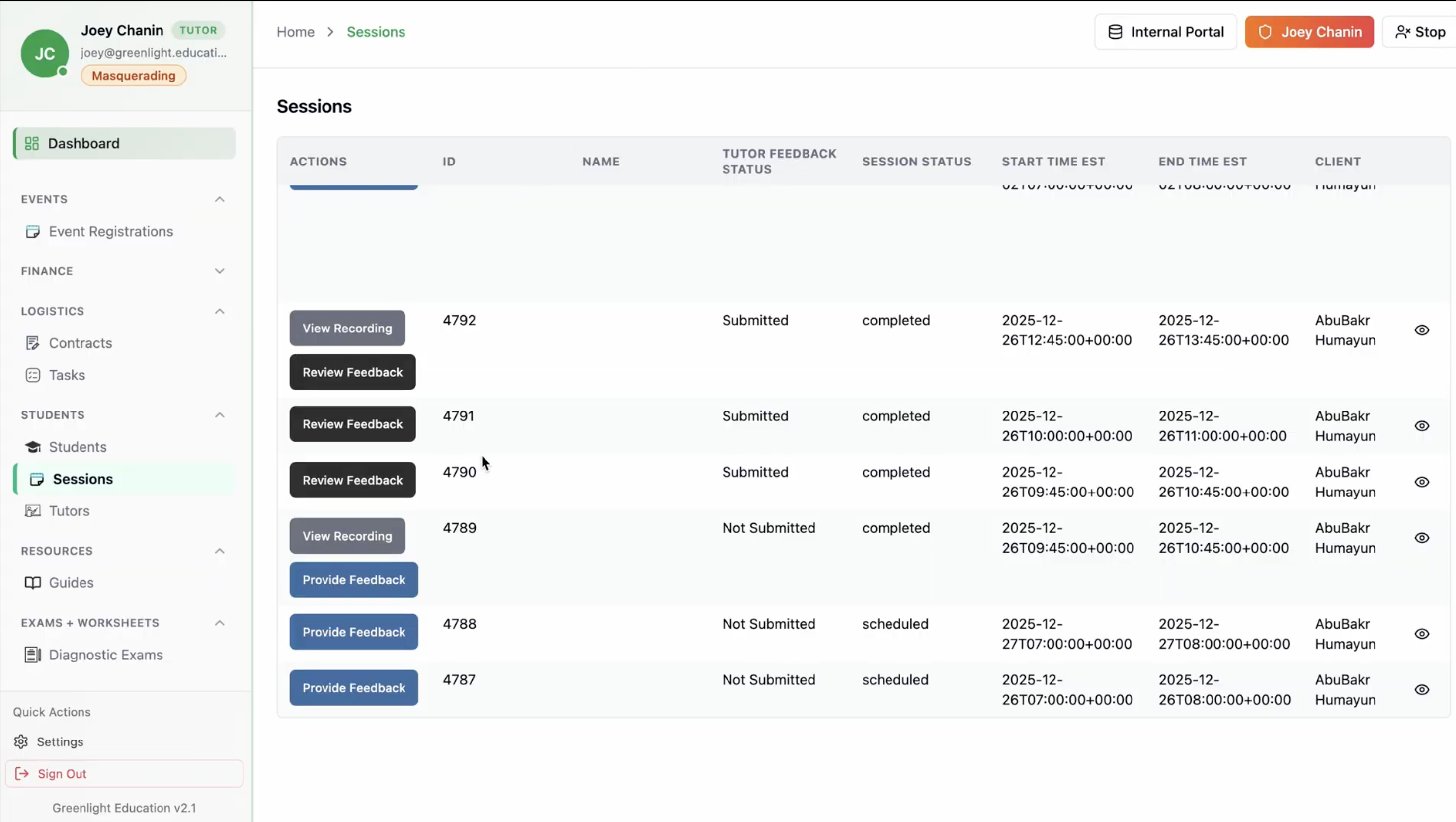Click session ID 4790 cell
The image size is (1456, 822).
[459, 472]
